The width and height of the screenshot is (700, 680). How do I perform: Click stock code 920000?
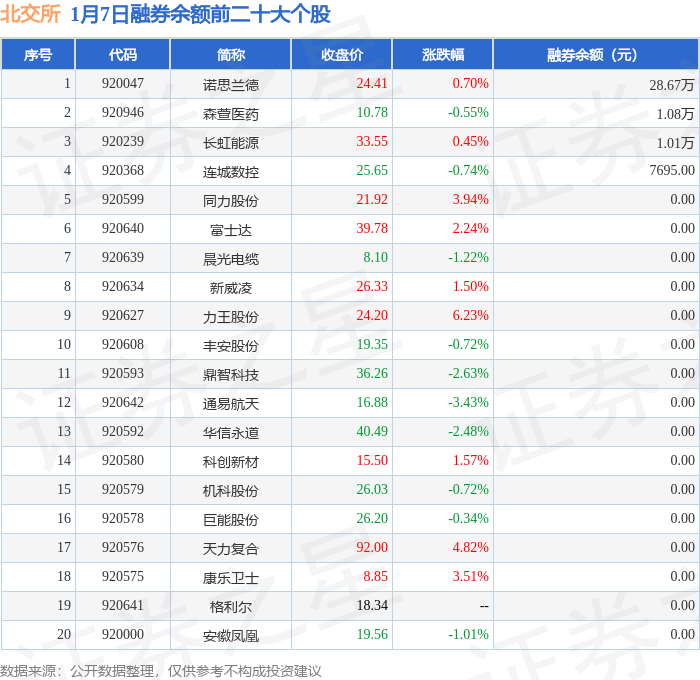click(123, 635)
